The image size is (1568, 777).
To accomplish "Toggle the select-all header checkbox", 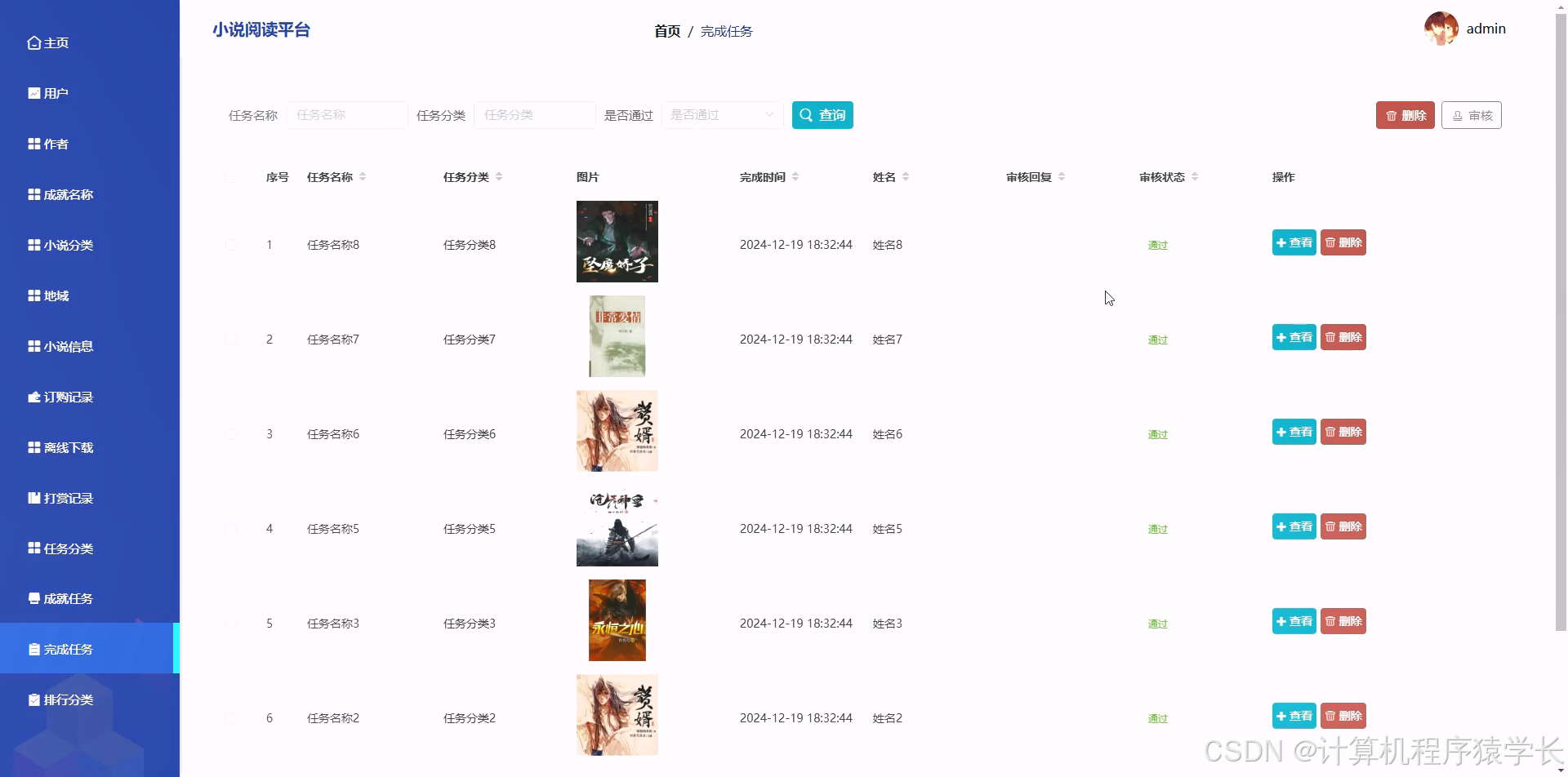I will (231, 177).
